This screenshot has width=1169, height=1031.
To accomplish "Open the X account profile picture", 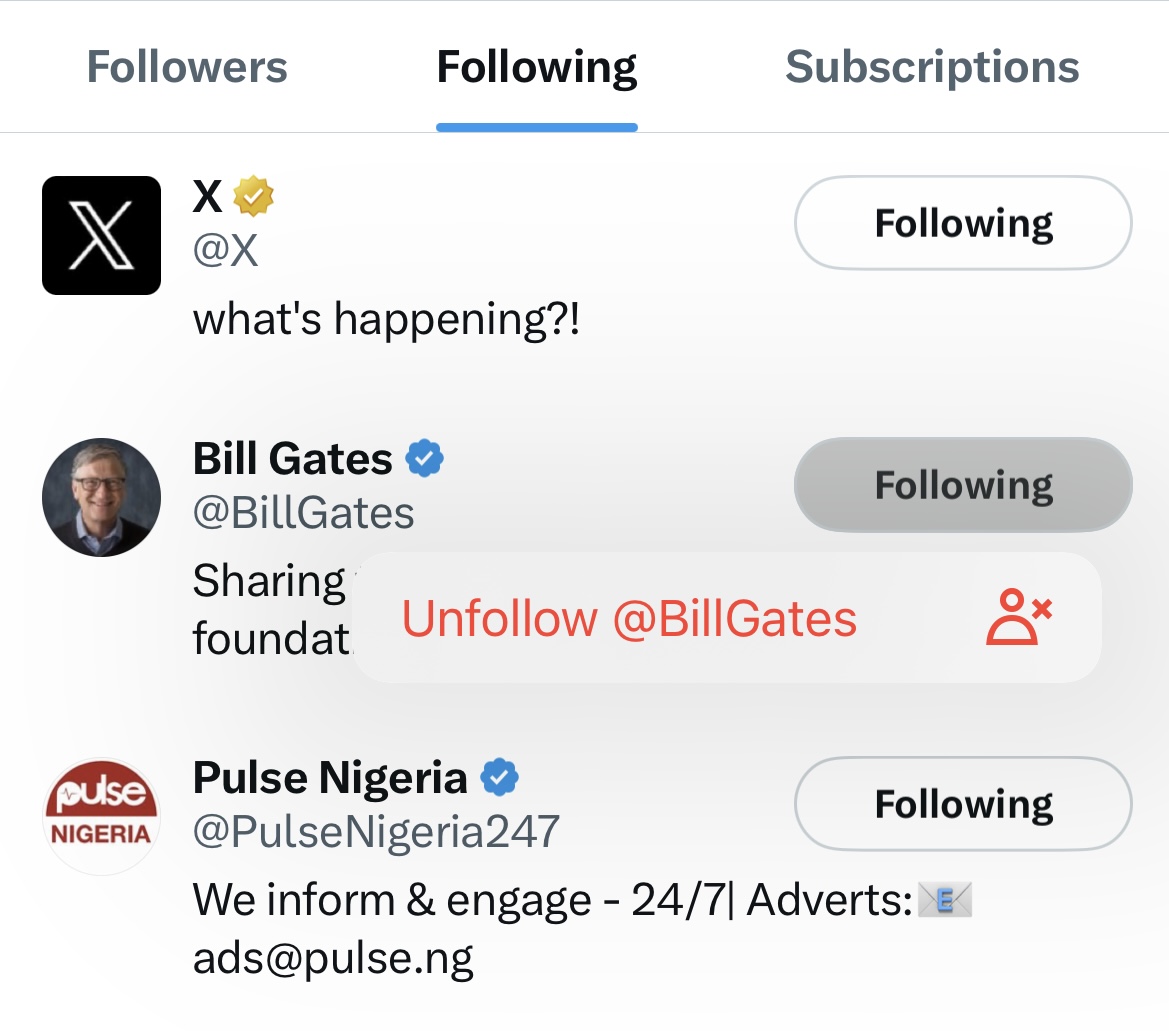I will (101, 235).
